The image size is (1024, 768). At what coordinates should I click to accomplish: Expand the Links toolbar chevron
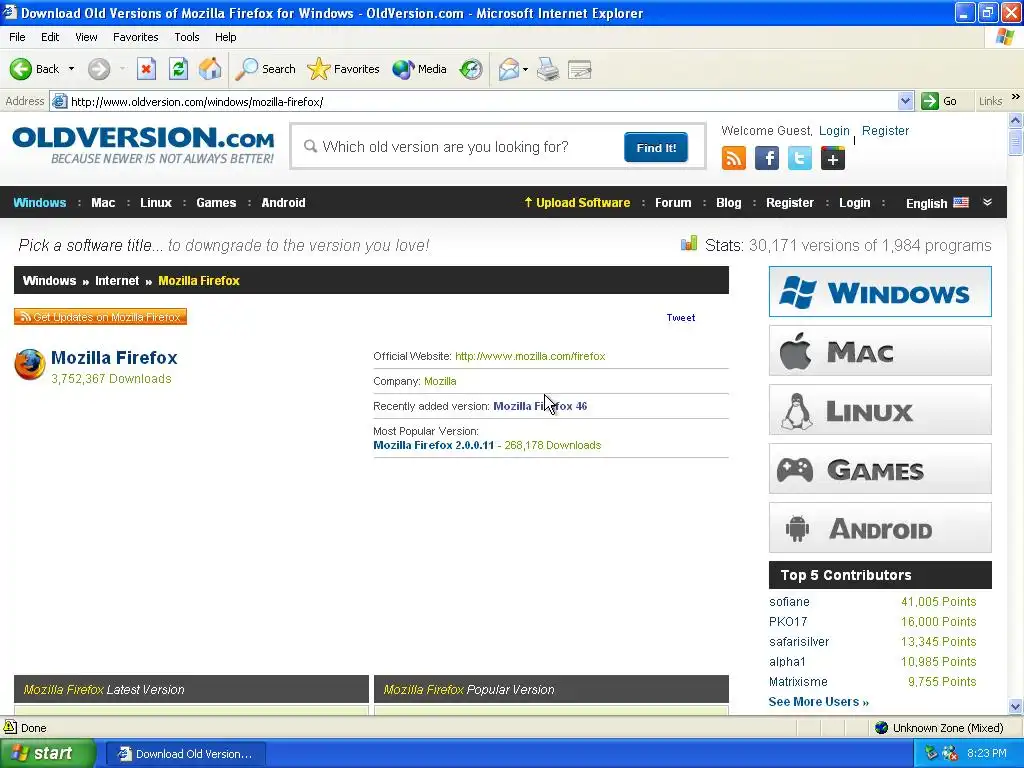(1016, 97)
